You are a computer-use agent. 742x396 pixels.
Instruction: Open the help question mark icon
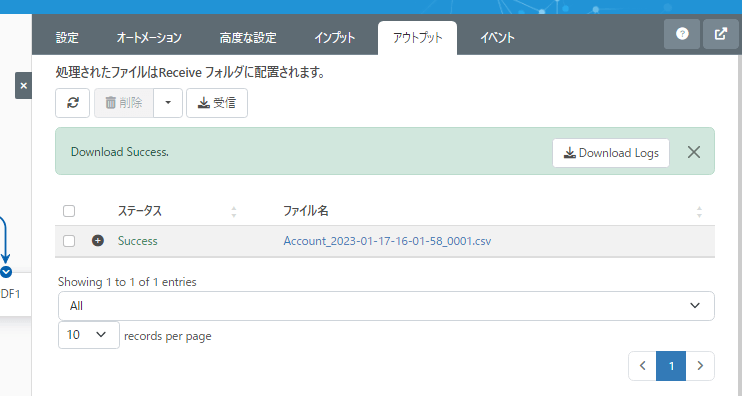tap(682, 34)
